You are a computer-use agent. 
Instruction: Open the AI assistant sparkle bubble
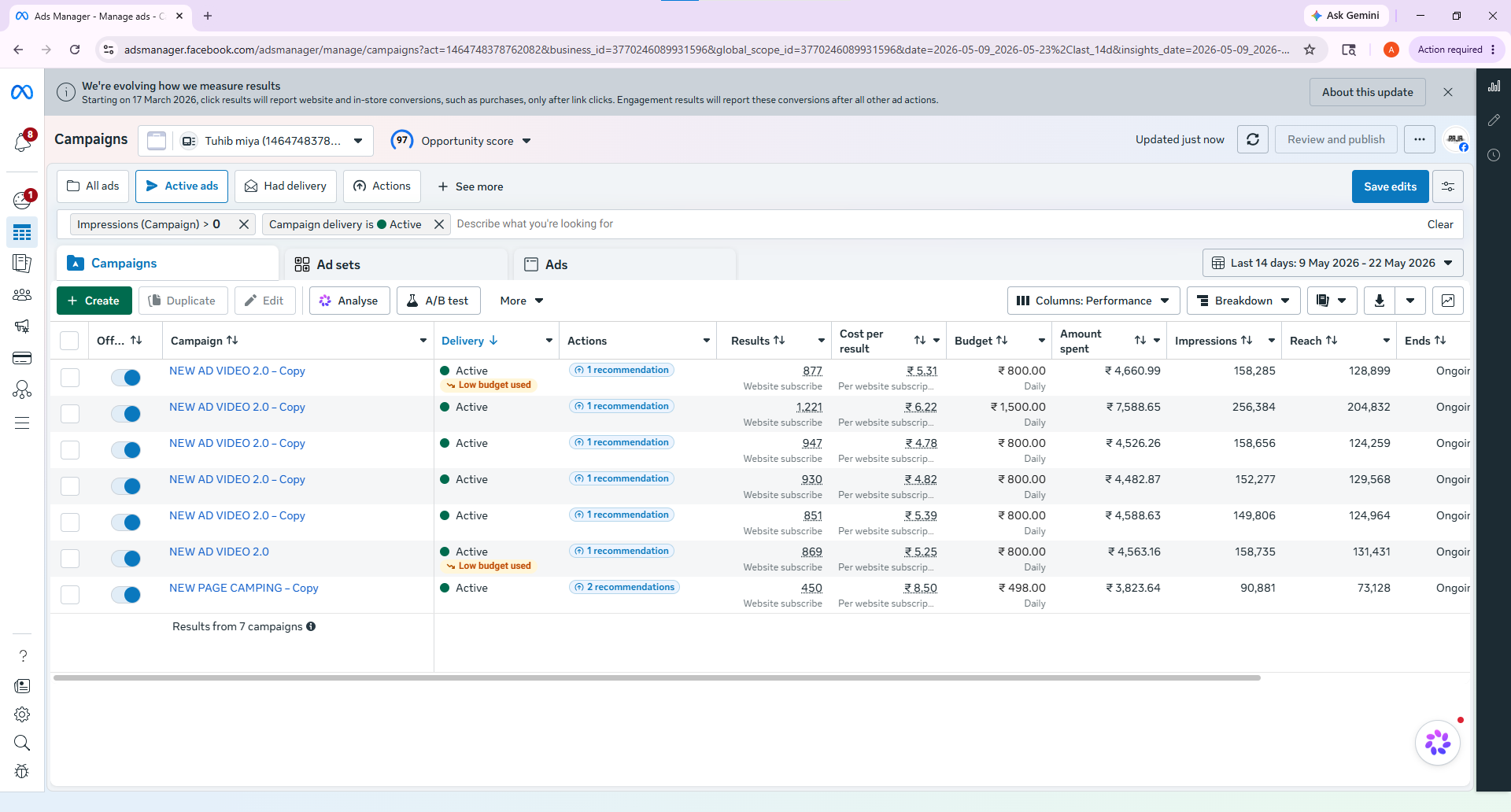coord(1438,743)
